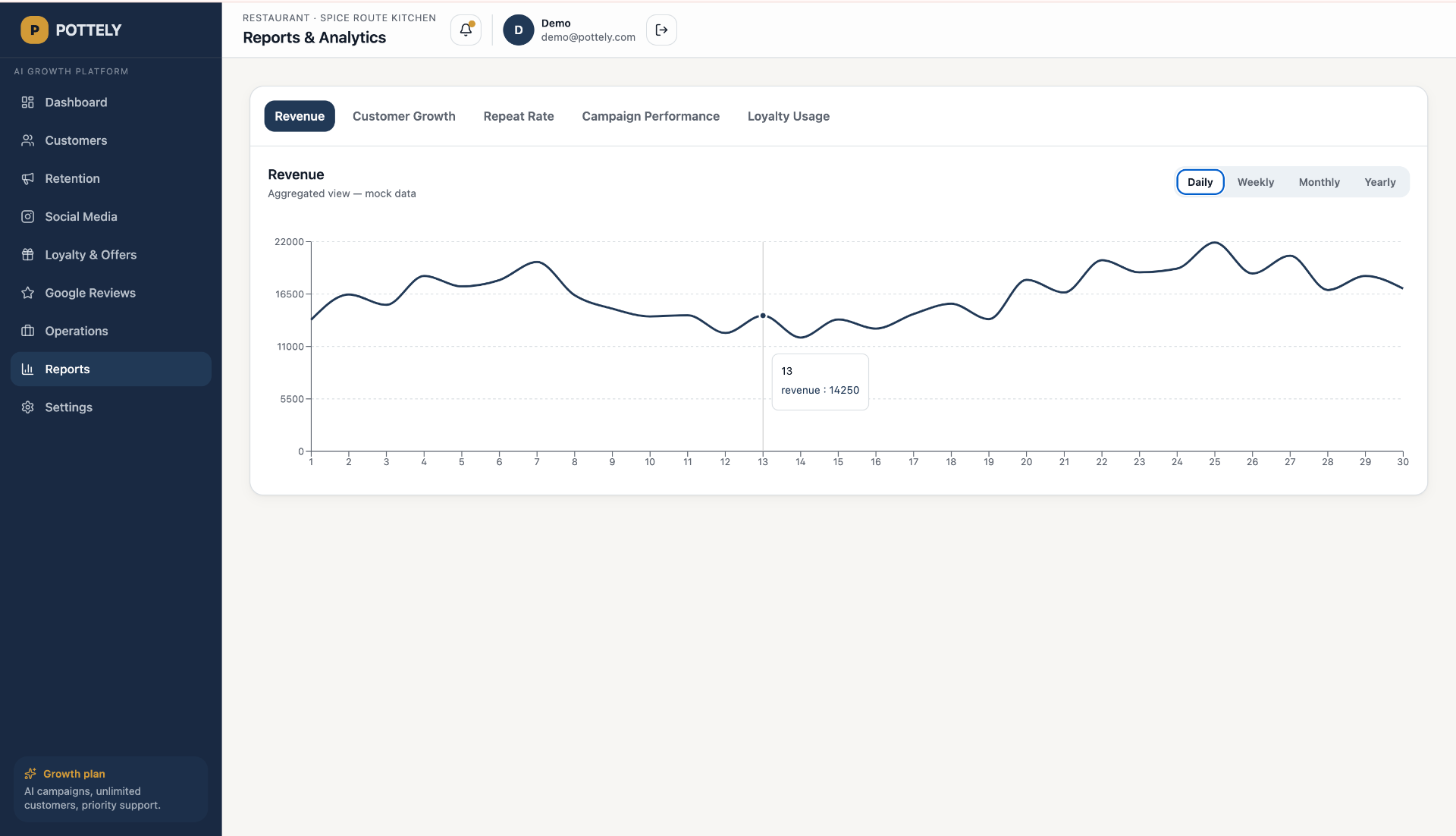The width and height of the screenshot is (1456, 836).
Task: Switch chart to Monthly view
Action: pos(1319,182)
